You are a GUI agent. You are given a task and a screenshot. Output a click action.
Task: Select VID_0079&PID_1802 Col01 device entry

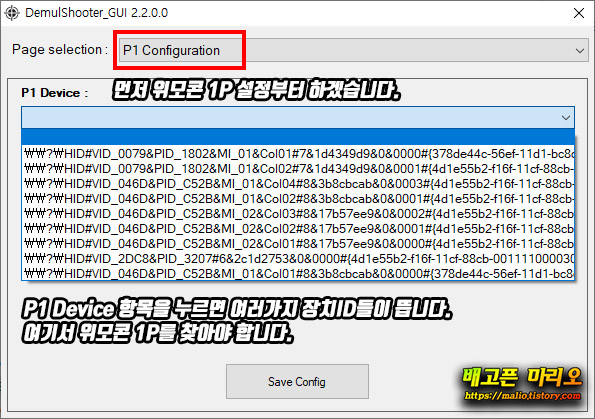coord(298,153)
